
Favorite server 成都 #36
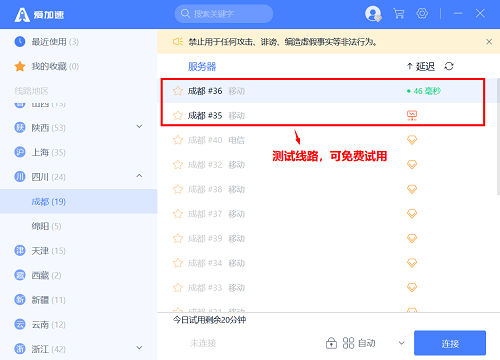178,91
